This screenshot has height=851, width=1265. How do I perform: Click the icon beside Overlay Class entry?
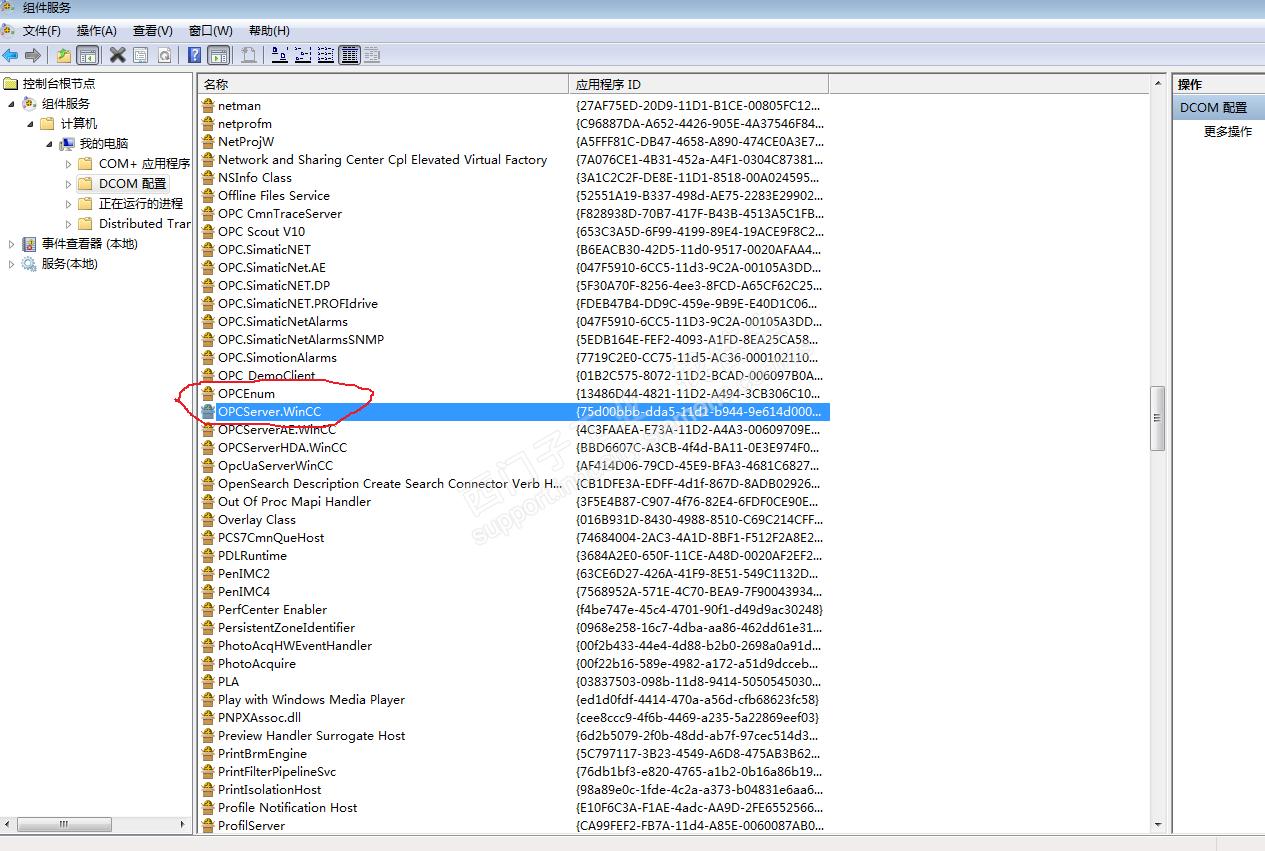[x=208, y=520]
